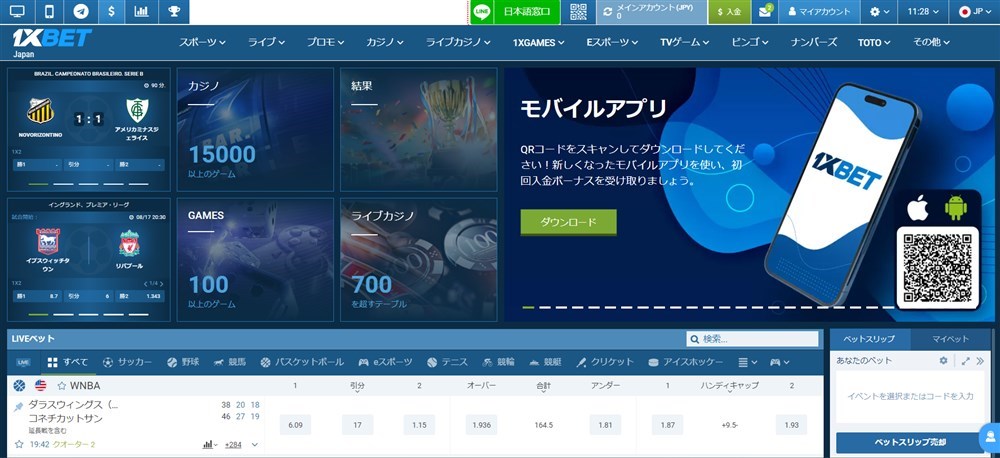Image resolution: width=1000 pixels, height=458 pixels.
Task: Click the 検索 search input field
Action: tap(753, 339)
